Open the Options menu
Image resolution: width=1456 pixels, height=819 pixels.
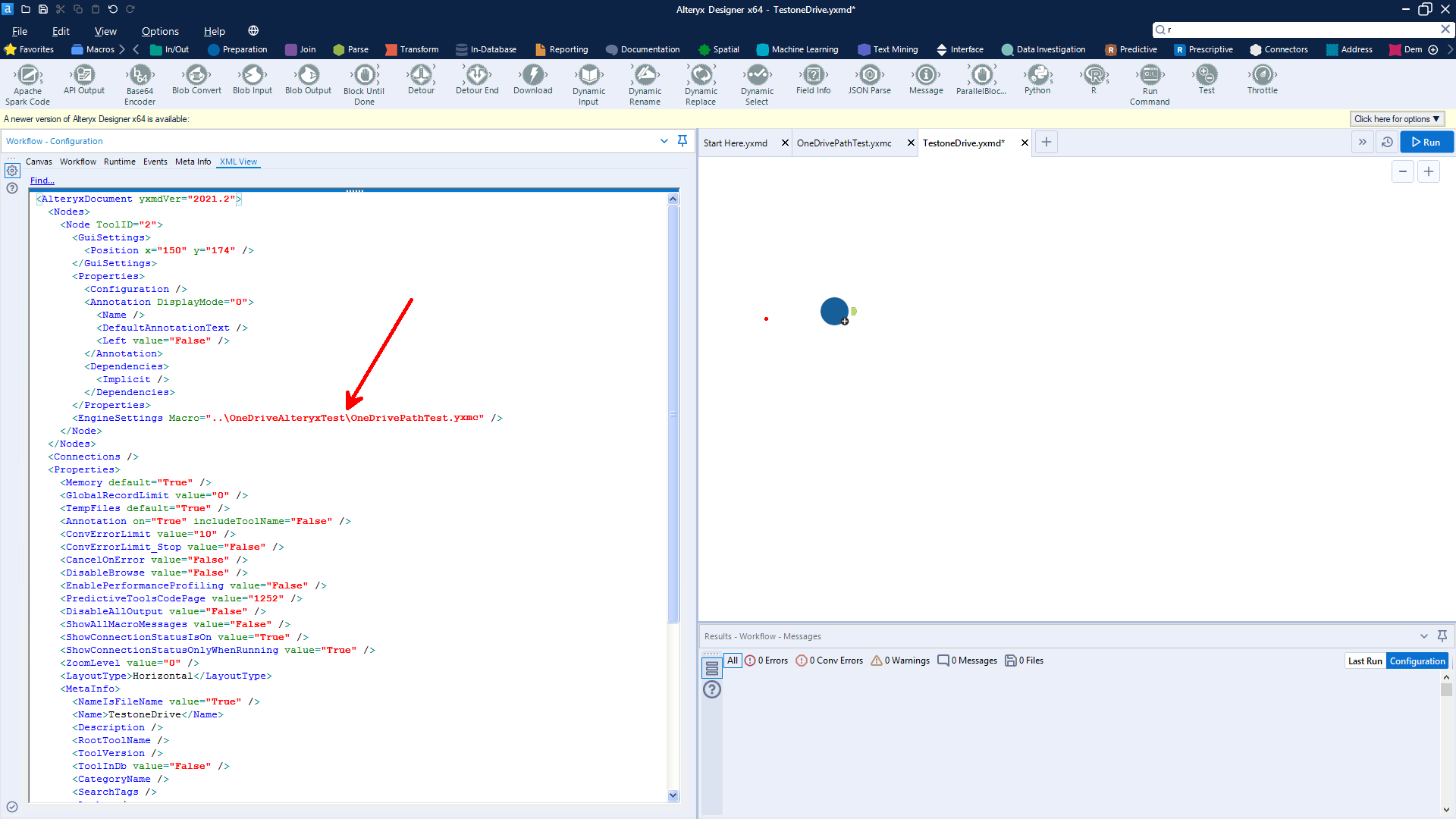click(x=160, y=31)
